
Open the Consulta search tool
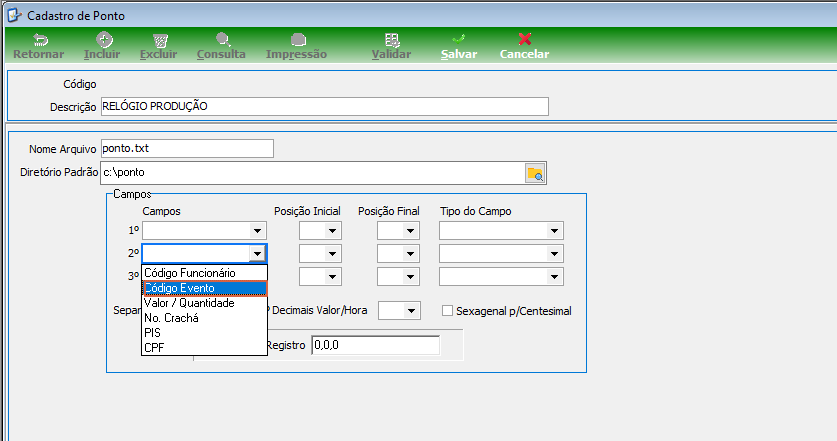coord(223,40)
